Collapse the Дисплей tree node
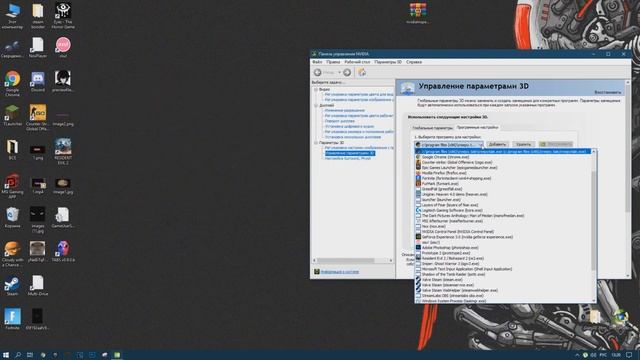 316,105
